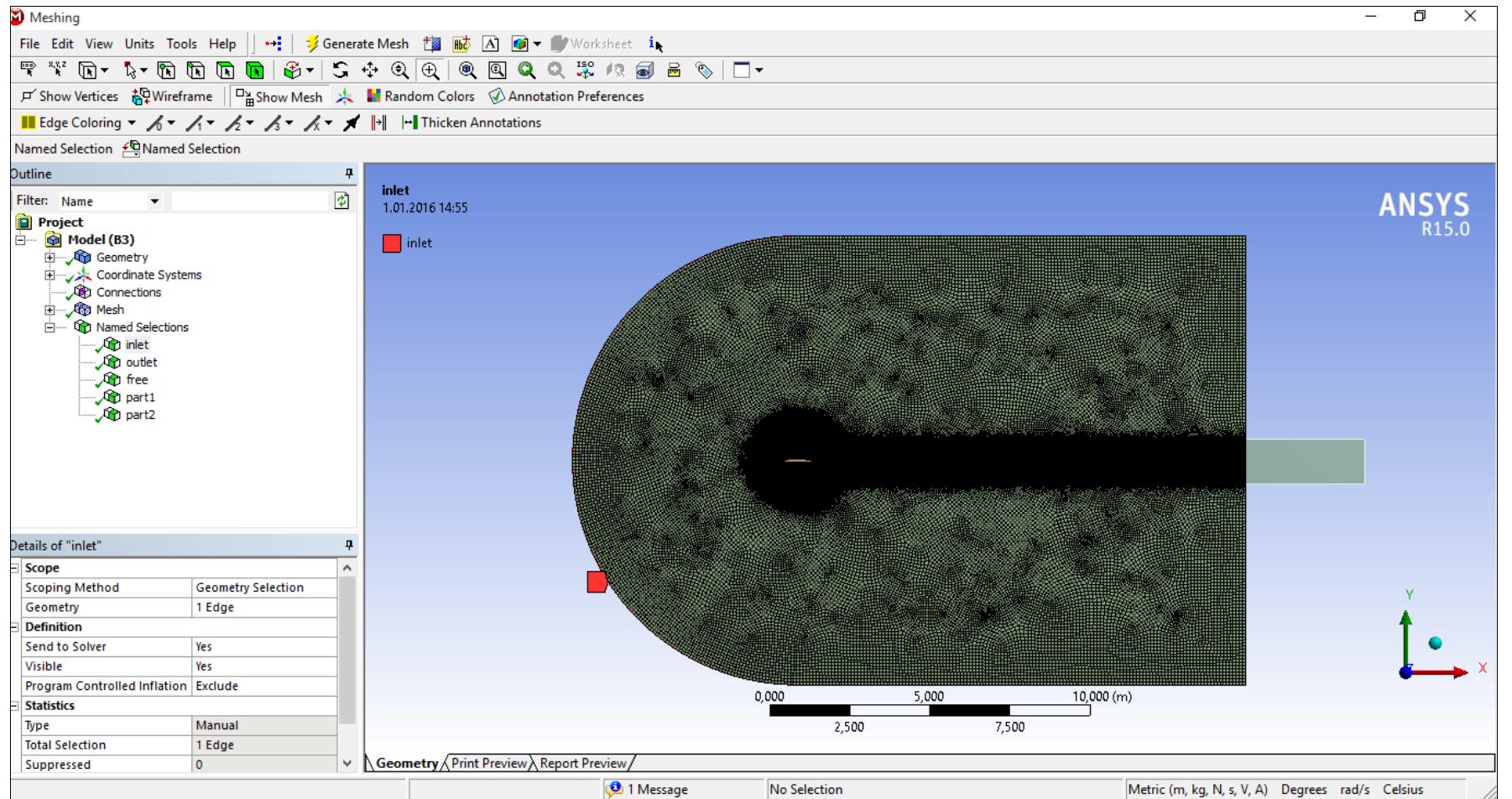This screenshot has width=1512, height=799.
Task: Toggle Wireframe view mode
Action: [x=173, y=97]
